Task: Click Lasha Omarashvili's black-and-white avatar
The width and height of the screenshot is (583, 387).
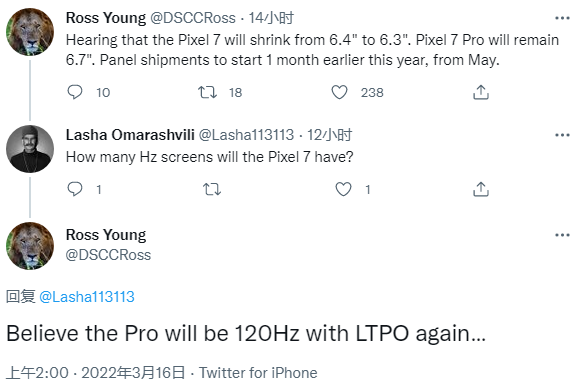Action: tap(30, 149)
